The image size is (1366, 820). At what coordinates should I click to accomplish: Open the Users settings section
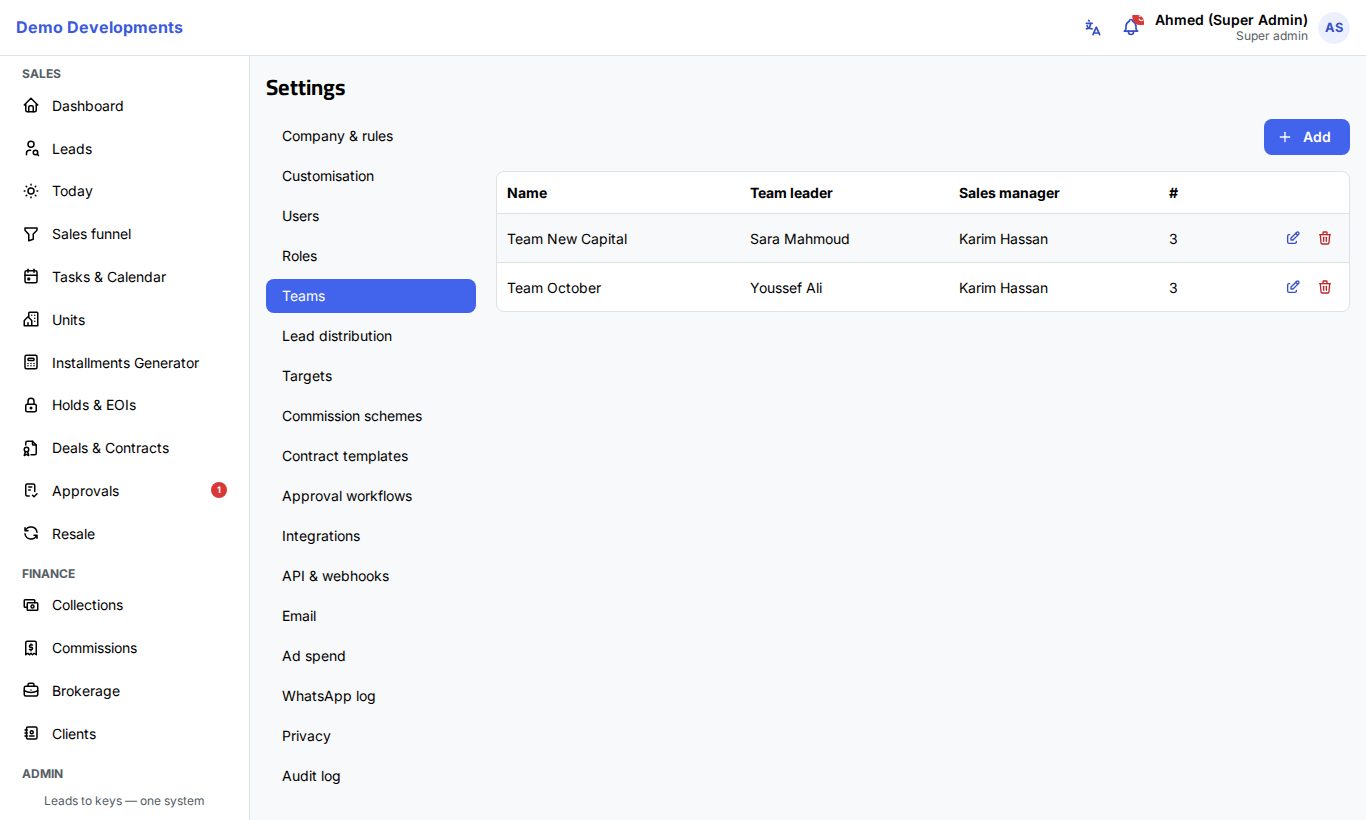pos(371,216)
